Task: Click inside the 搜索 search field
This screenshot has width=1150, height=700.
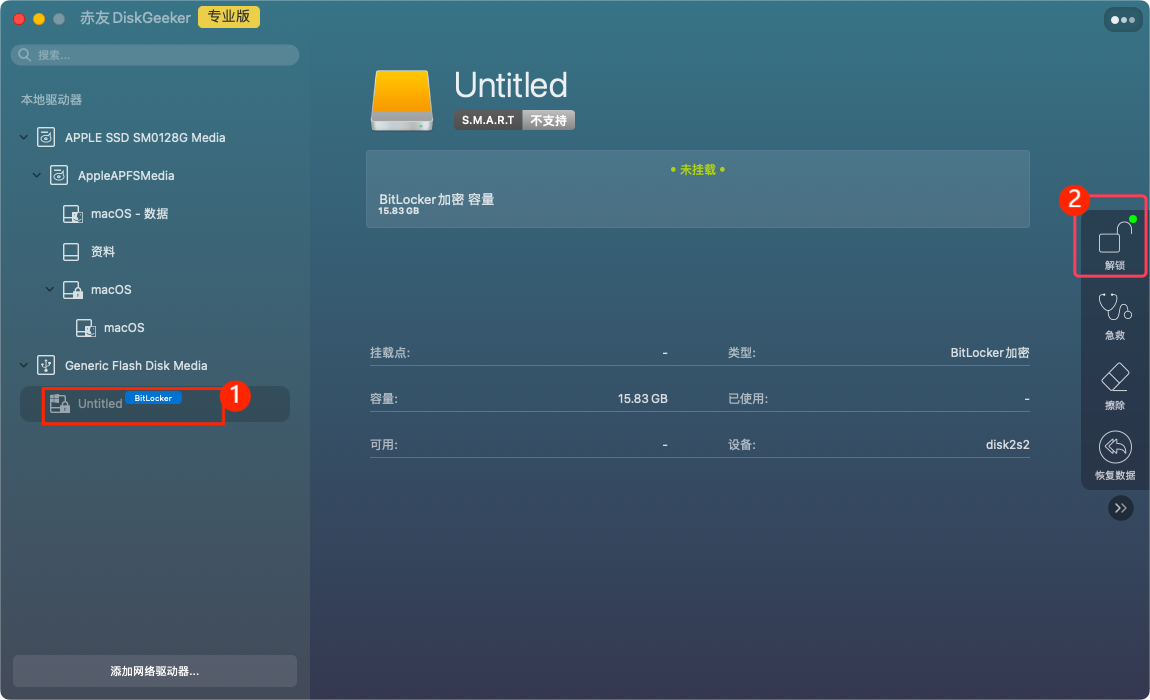Action: pyautogui.click(x=155, y=55)
